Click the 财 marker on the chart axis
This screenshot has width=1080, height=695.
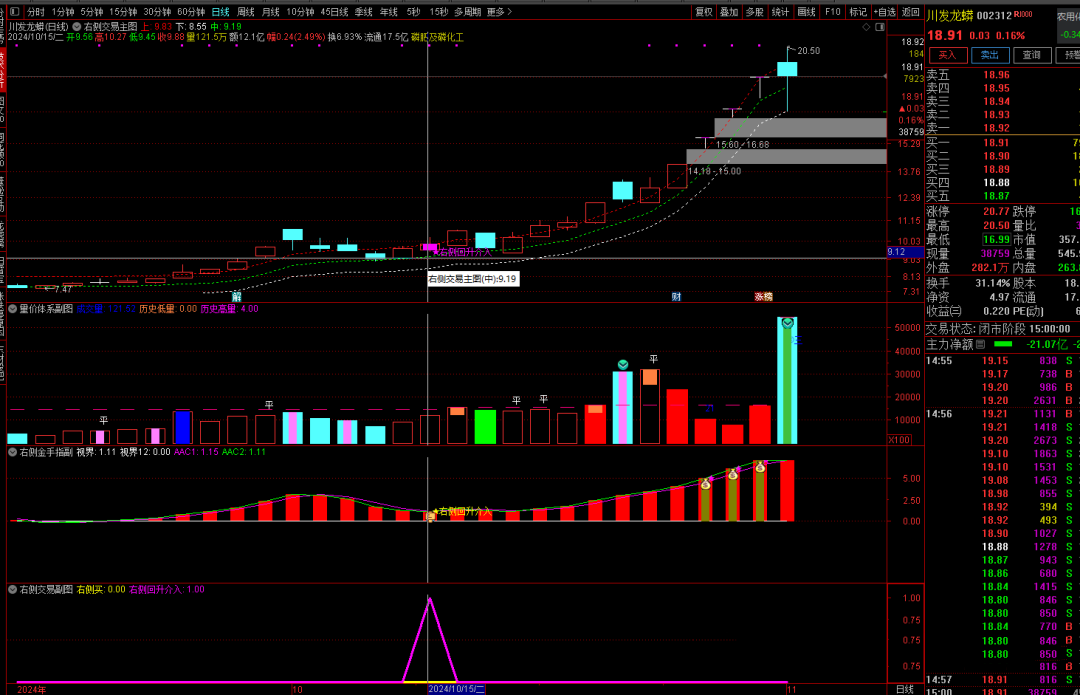(676, 297)
